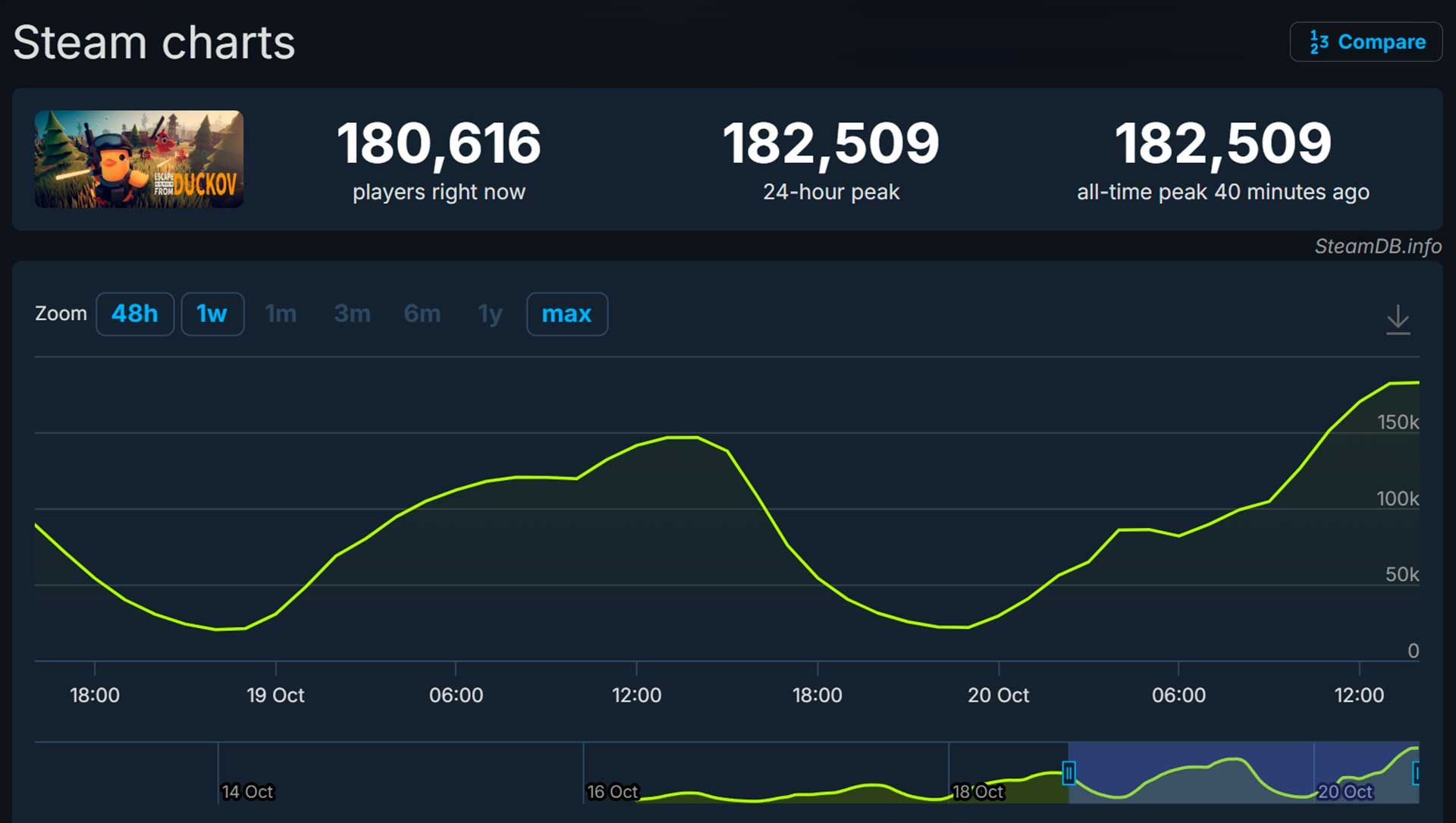The width and height of the screenshot is (1456, 823).
Task: Choose the 1m zoom option
Action: 281,313
